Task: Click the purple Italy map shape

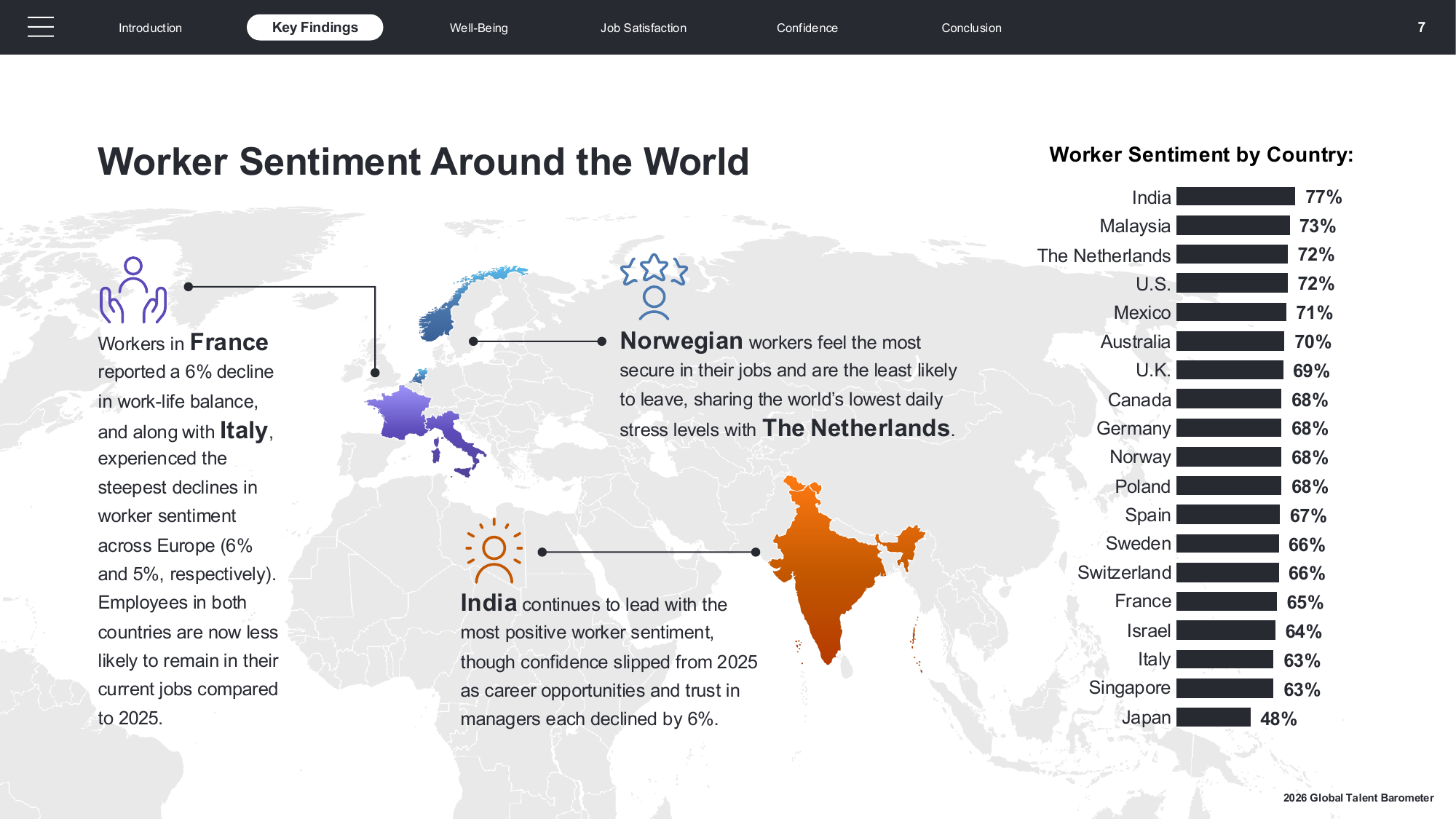Action: [456, 443]
